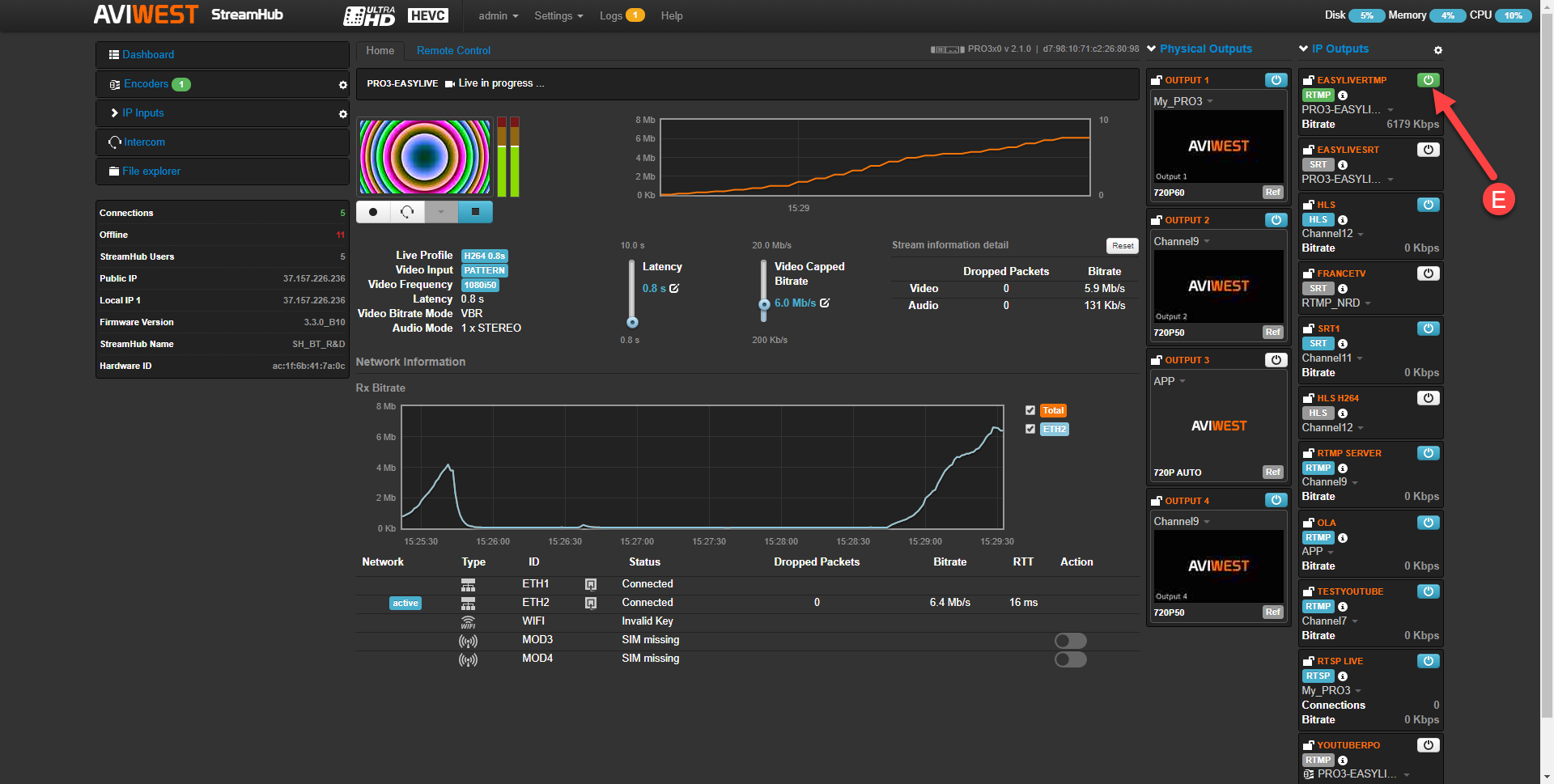
Task: Edit the Latency value with the pencil icon
Action: click(674, 288)
